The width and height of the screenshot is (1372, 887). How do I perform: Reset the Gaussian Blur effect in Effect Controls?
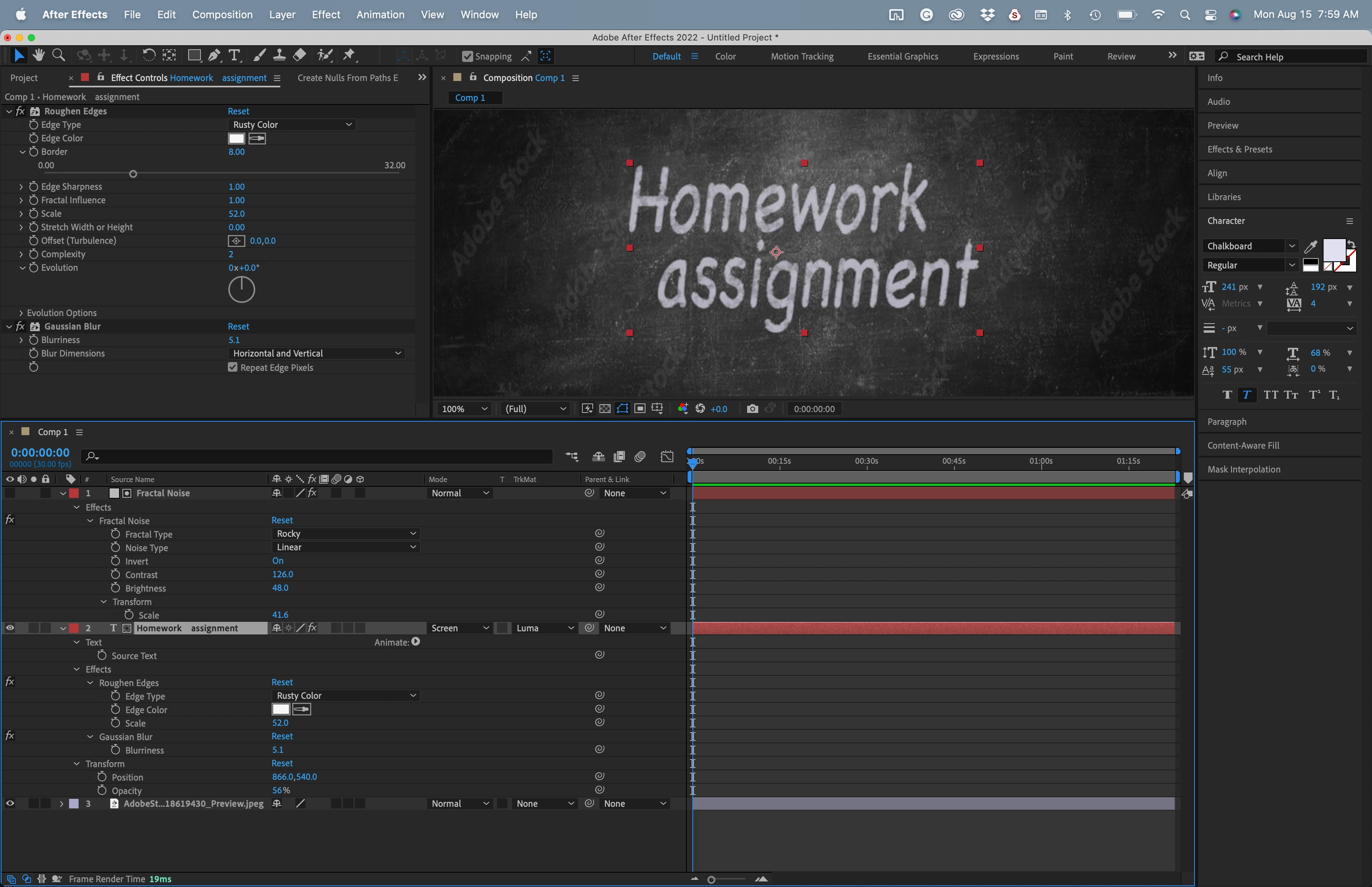pyautogui.click(x=238, y=327)
